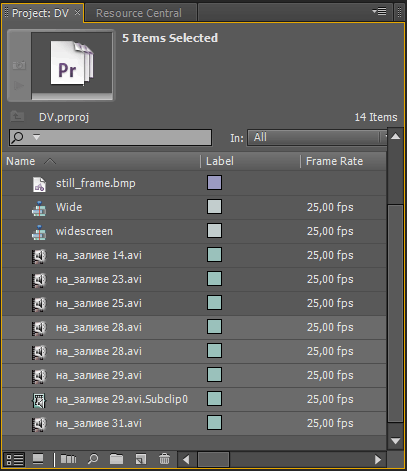Click the New Item icon

click(x=140, y=459)
